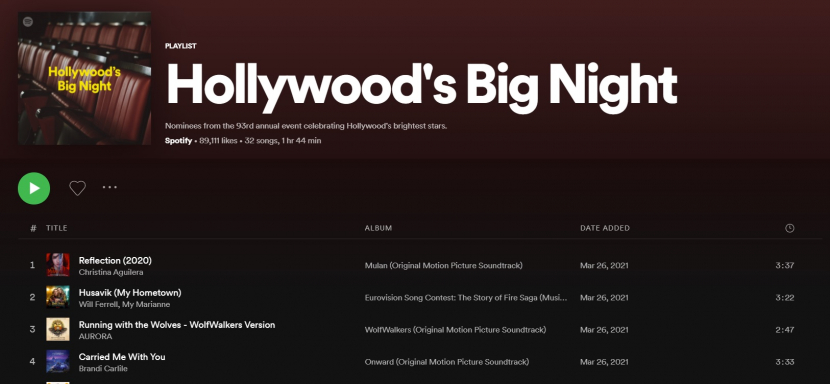Click the # column header
830x384 pixels.
(33, 228)
